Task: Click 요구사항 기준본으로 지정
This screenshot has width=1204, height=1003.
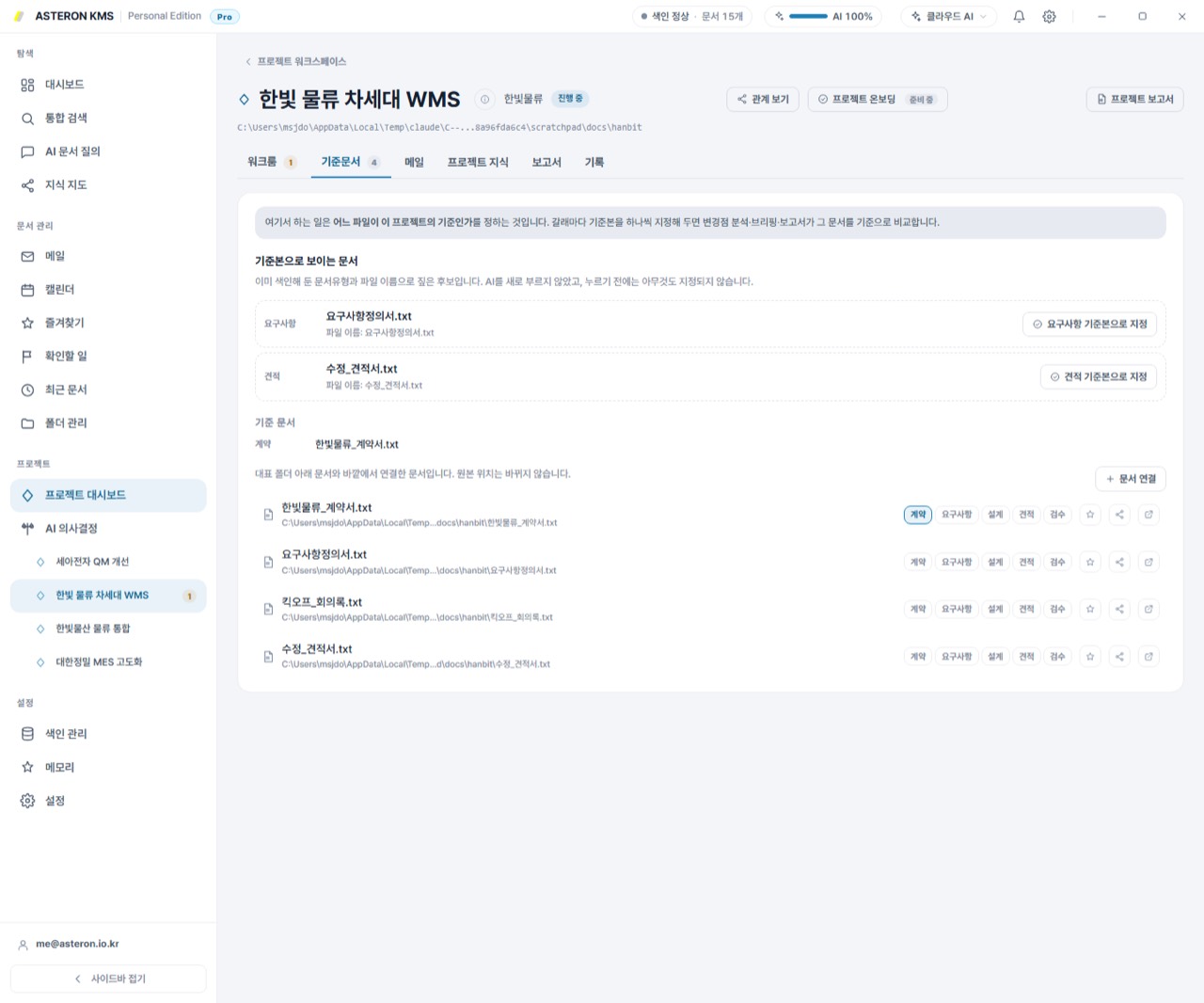Action: [x=1089, y=324]
